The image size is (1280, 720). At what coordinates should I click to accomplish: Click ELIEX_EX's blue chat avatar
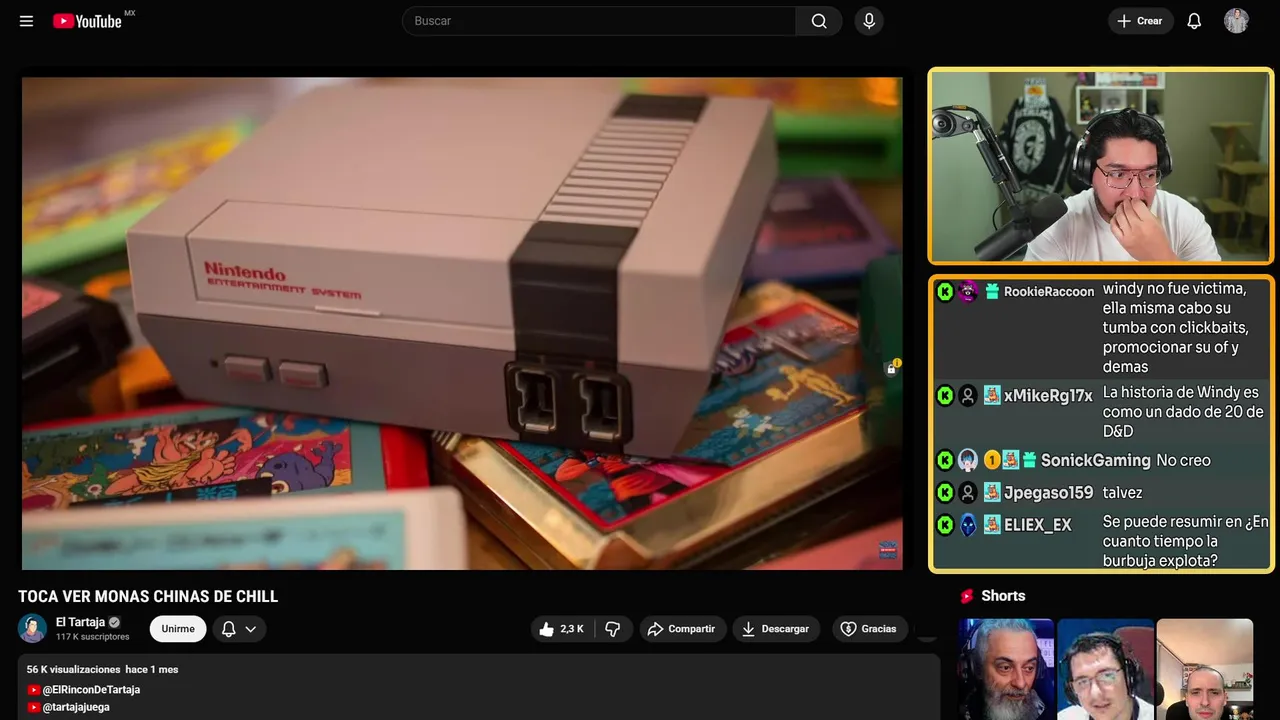968,525
